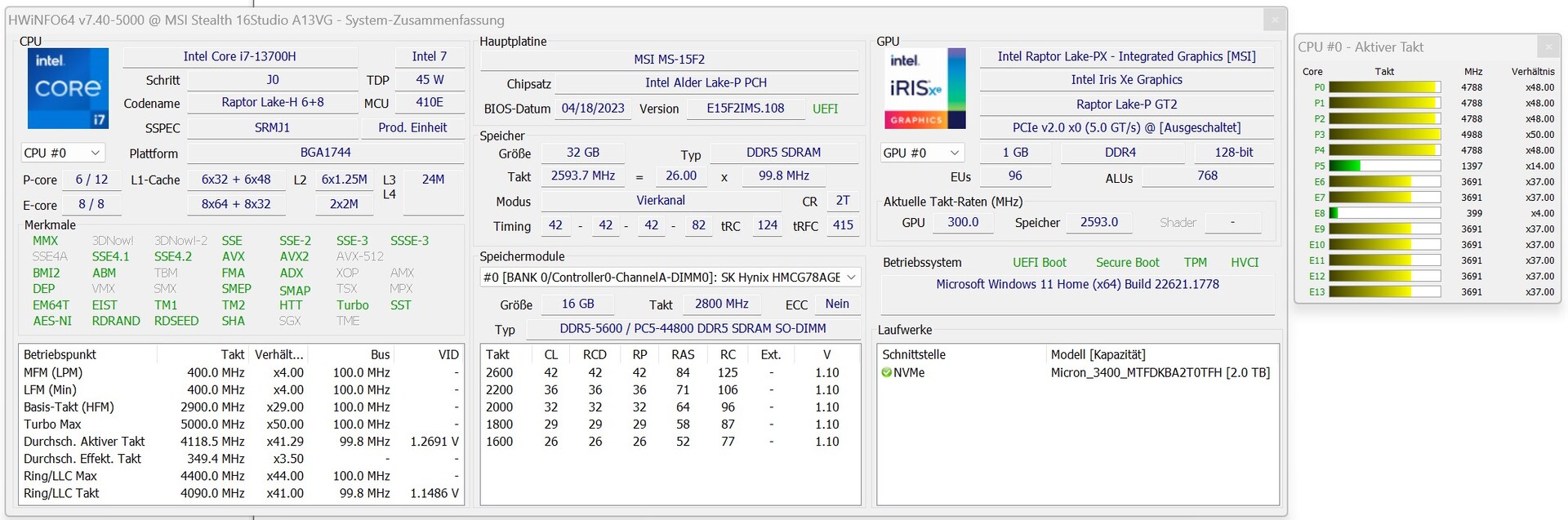Click the Intel Core i7-13700H name field
The height and width of the screenshot is (520, 1568).
[x=239, y=56]
